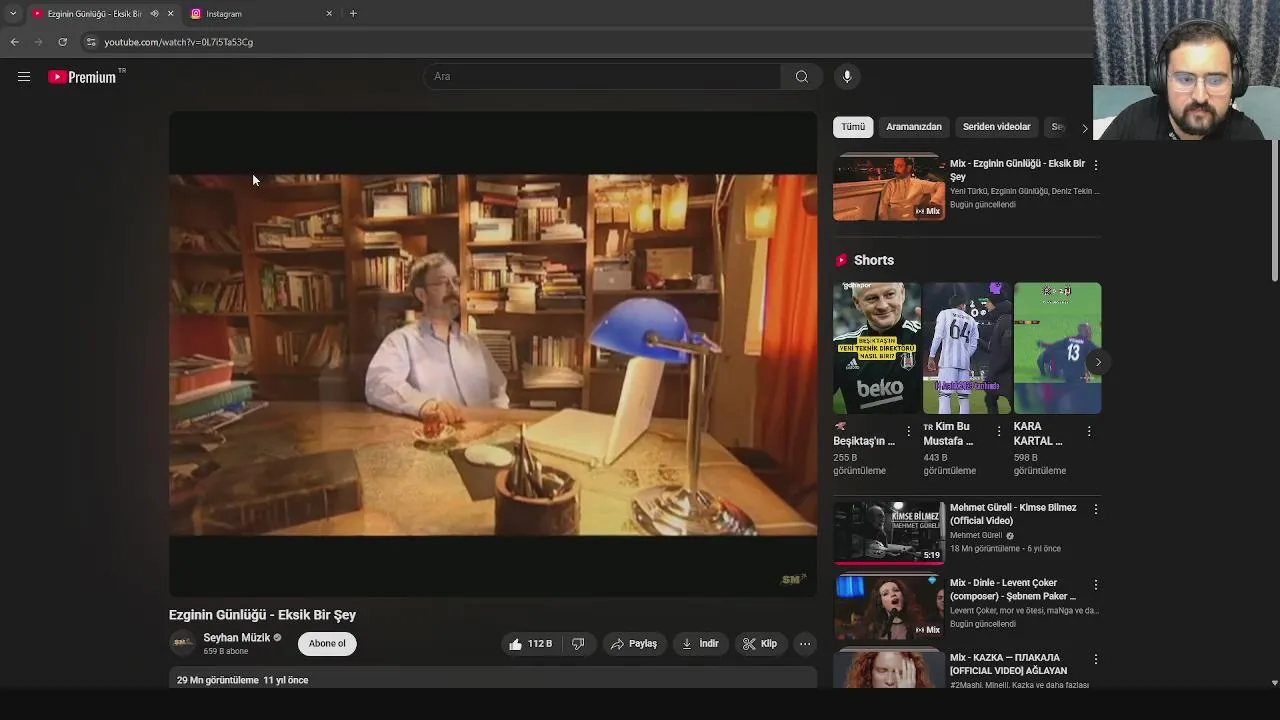This screenshot has width=1280, height=720.
Task: Share the video via Paylaş
Action: (634, 644)
